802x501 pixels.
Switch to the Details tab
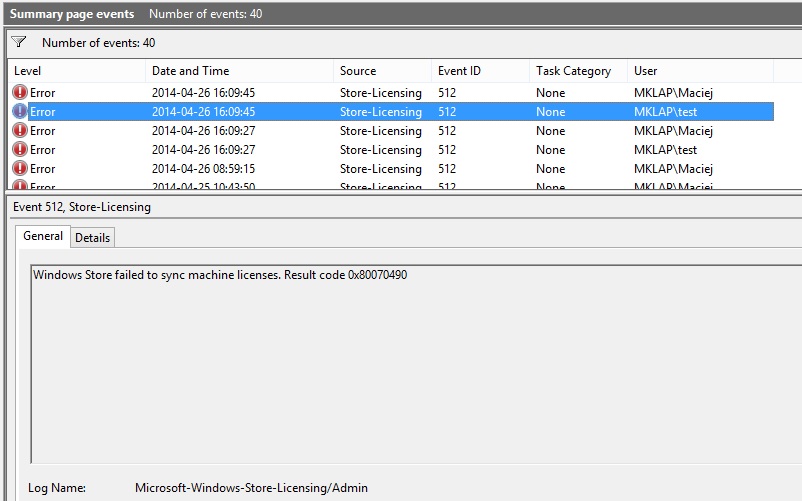(93, 238)
